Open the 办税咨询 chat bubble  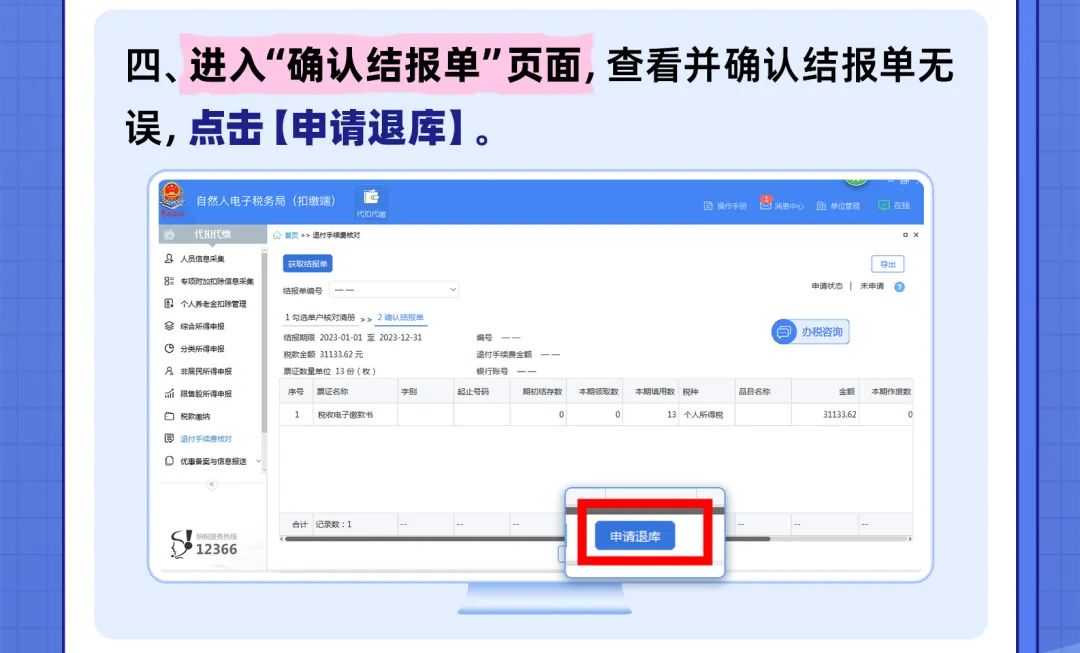[810, 332]
